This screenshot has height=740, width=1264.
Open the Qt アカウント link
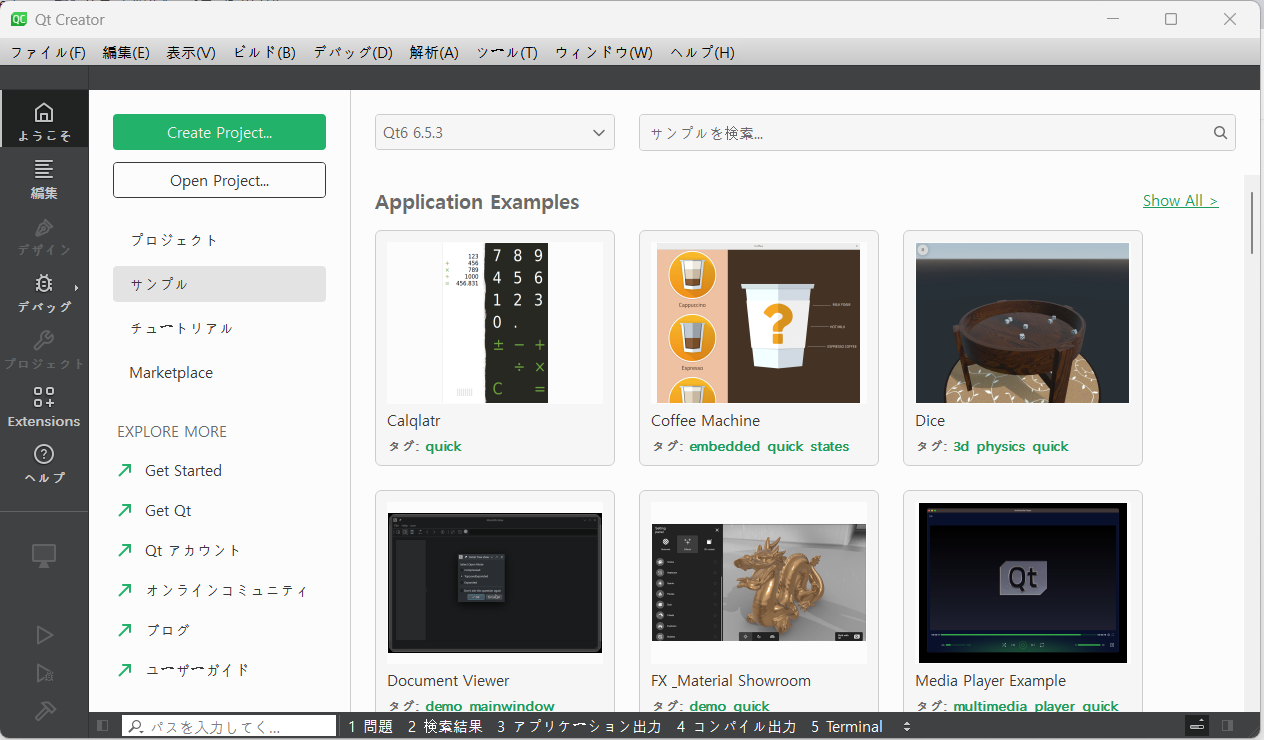pyautogui.click(x=193, y=550)
